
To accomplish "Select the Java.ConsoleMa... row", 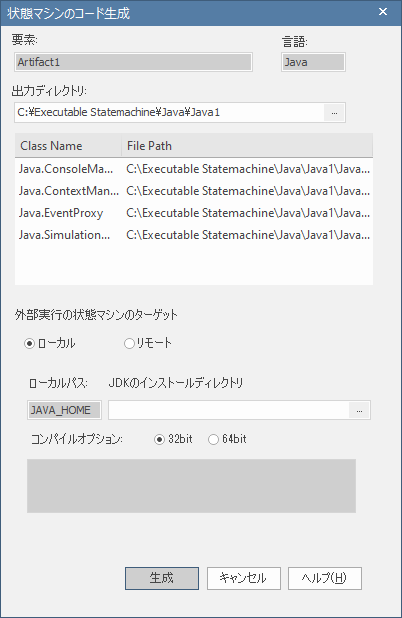I will click(194, 169).
